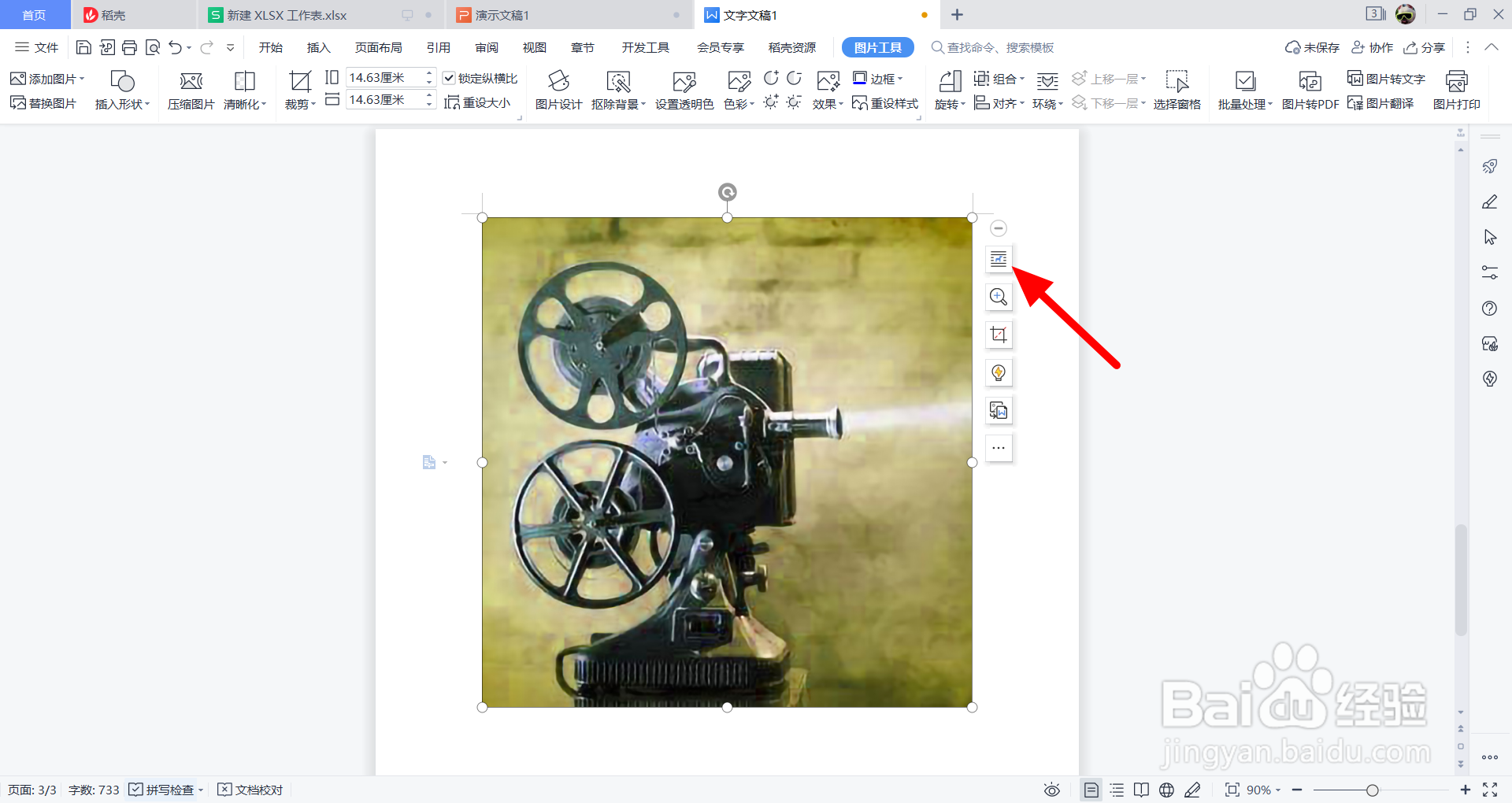Click 未保存 unsaved cloud button
The image size is (1512, 803).
(1312, 48)
